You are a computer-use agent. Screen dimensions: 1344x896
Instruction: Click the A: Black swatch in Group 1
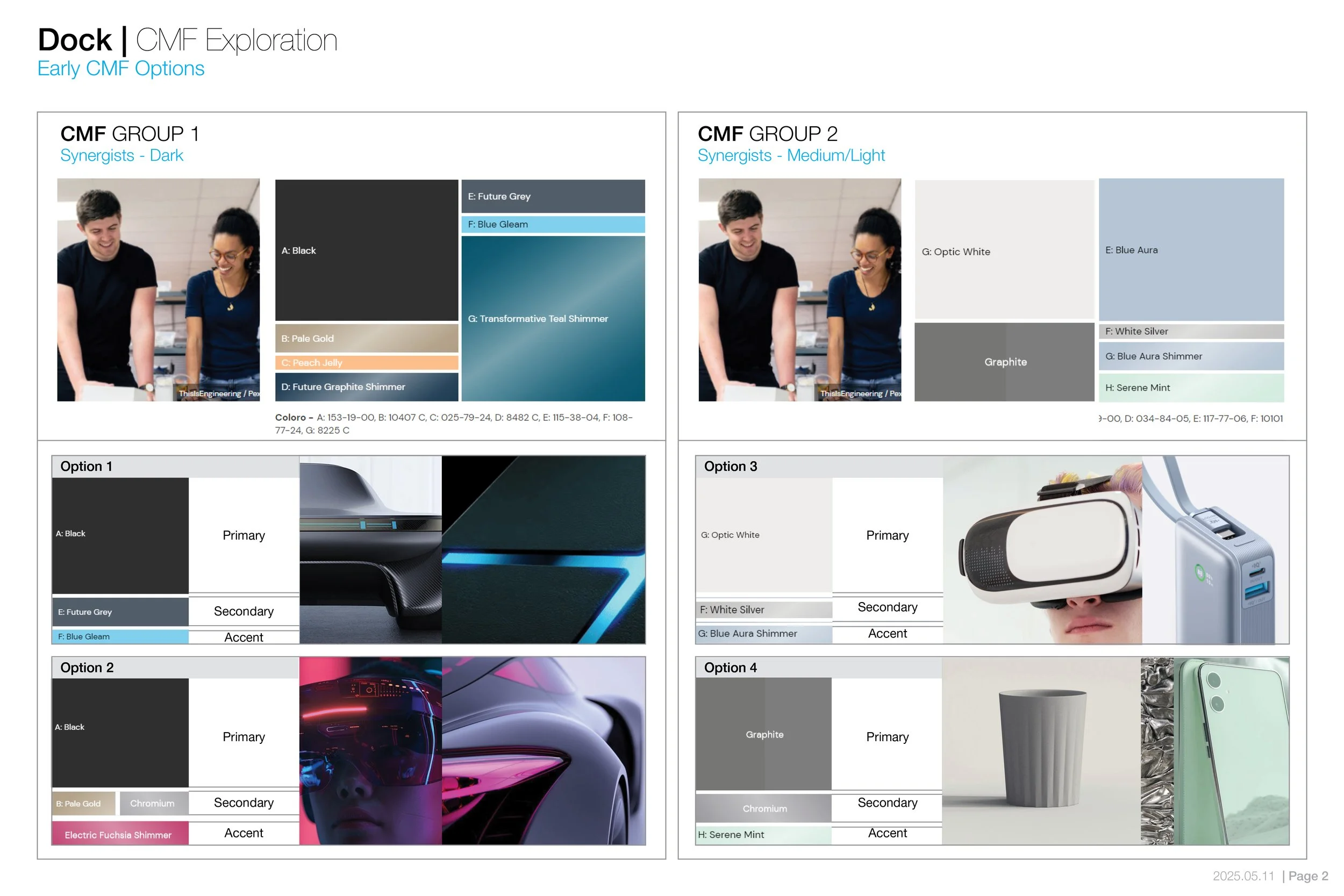click(366, 250)
